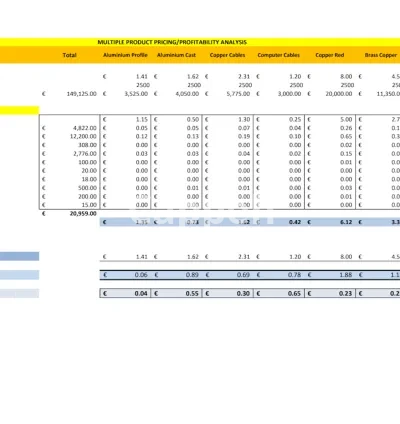Select the '12,200.00' total cell
The height and width of the screenshot is (424, 400).
(83, 137)
